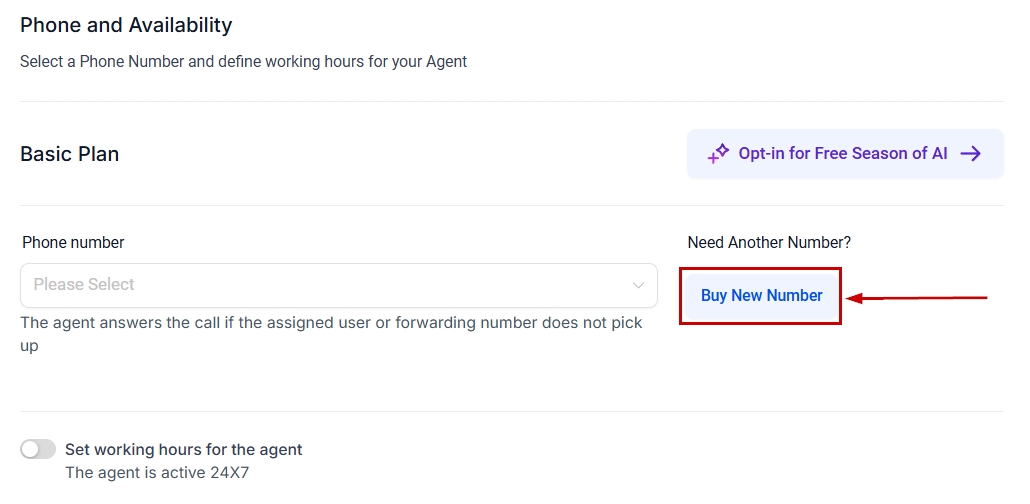Click the 'Select a Phone Number' subtitle text
This screenshot has width=1030, height=504.
click(243, 62)
